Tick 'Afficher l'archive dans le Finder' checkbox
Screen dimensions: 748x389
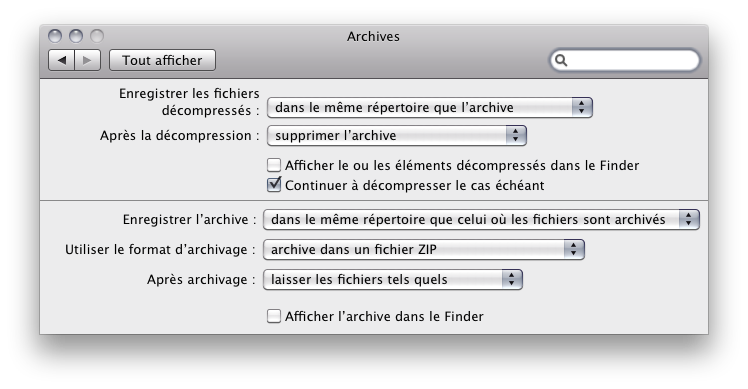[x=274, y=316]
